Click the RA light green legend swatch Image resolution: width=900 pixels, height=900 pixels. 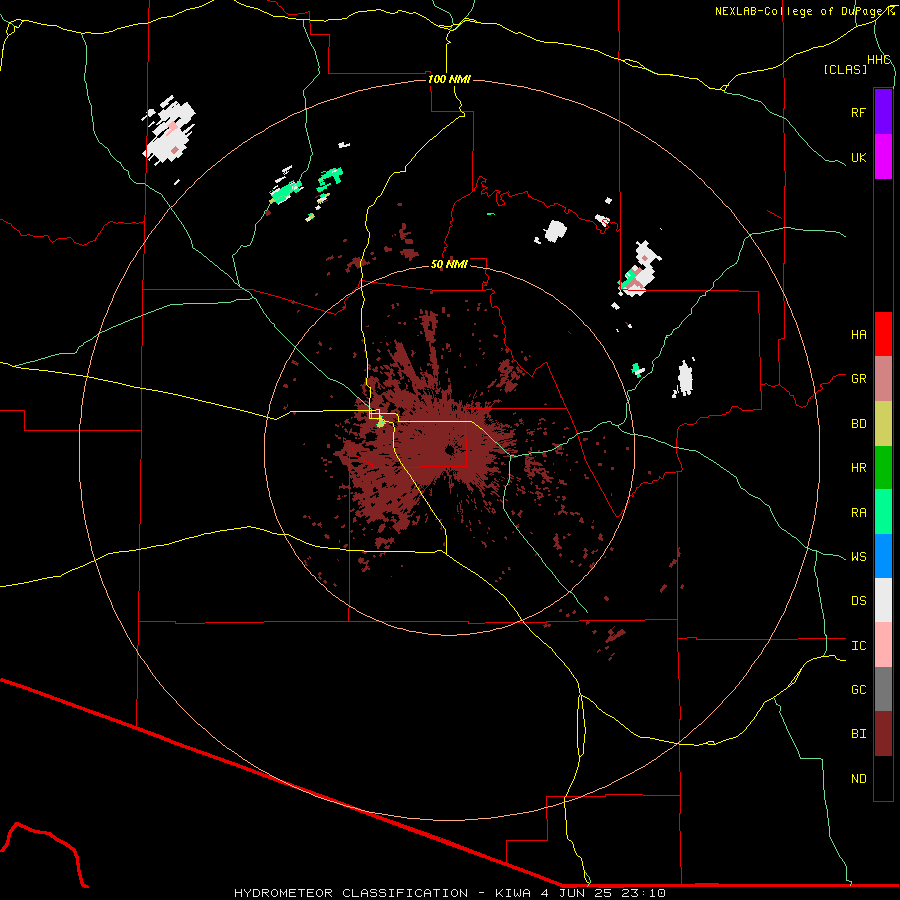tap(883, 512)
